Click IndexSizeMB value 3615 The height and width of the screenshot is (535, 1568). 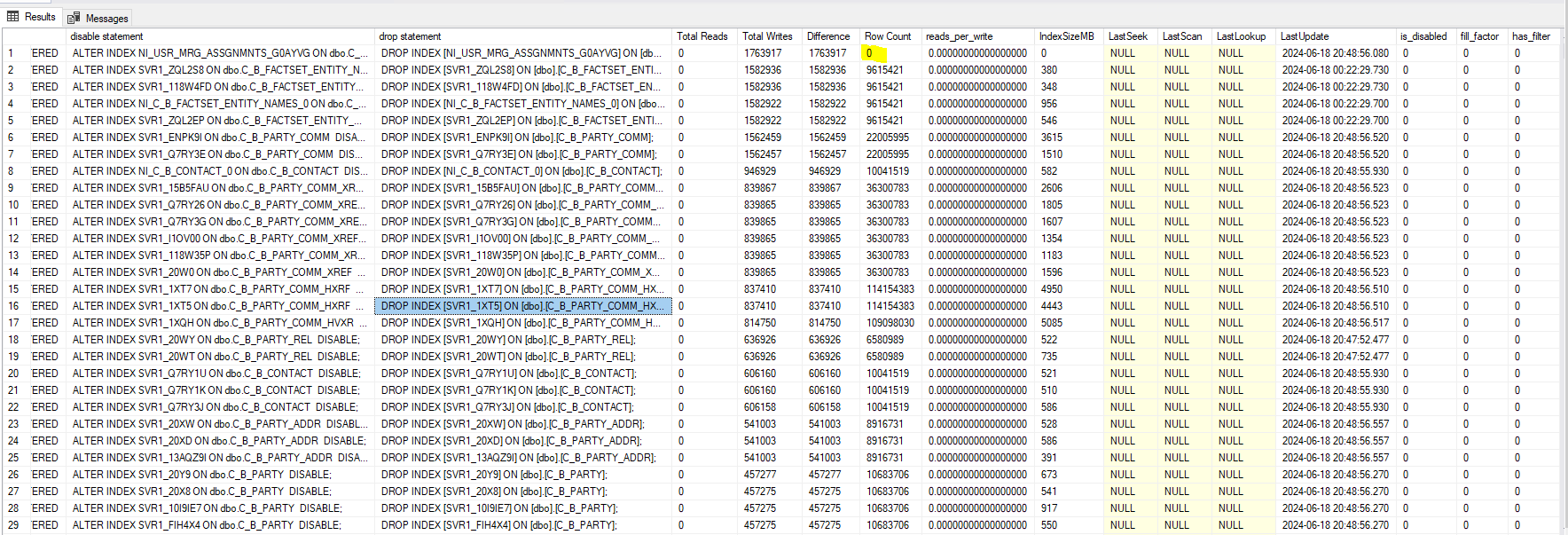[1070, 138]
